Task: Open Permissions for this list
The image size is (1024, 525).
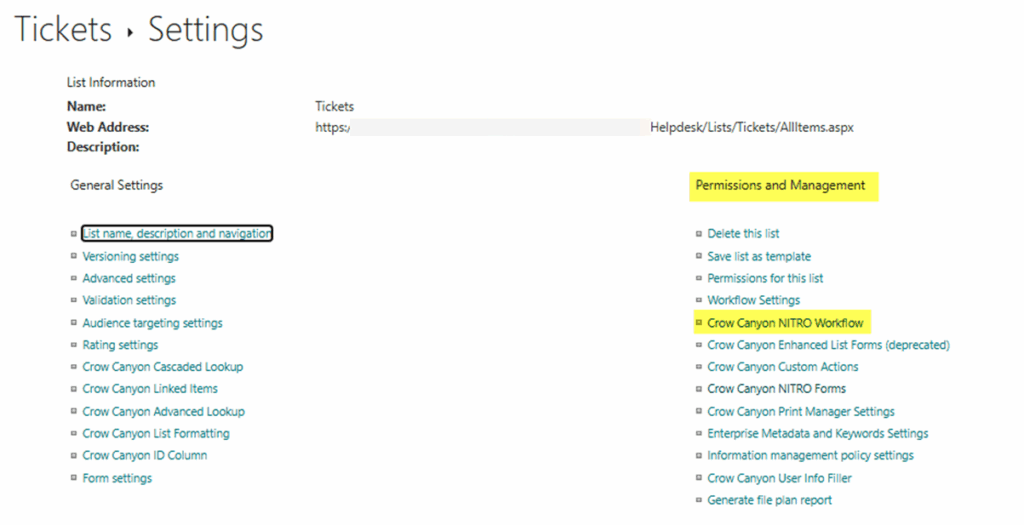Action: [765, 279]
